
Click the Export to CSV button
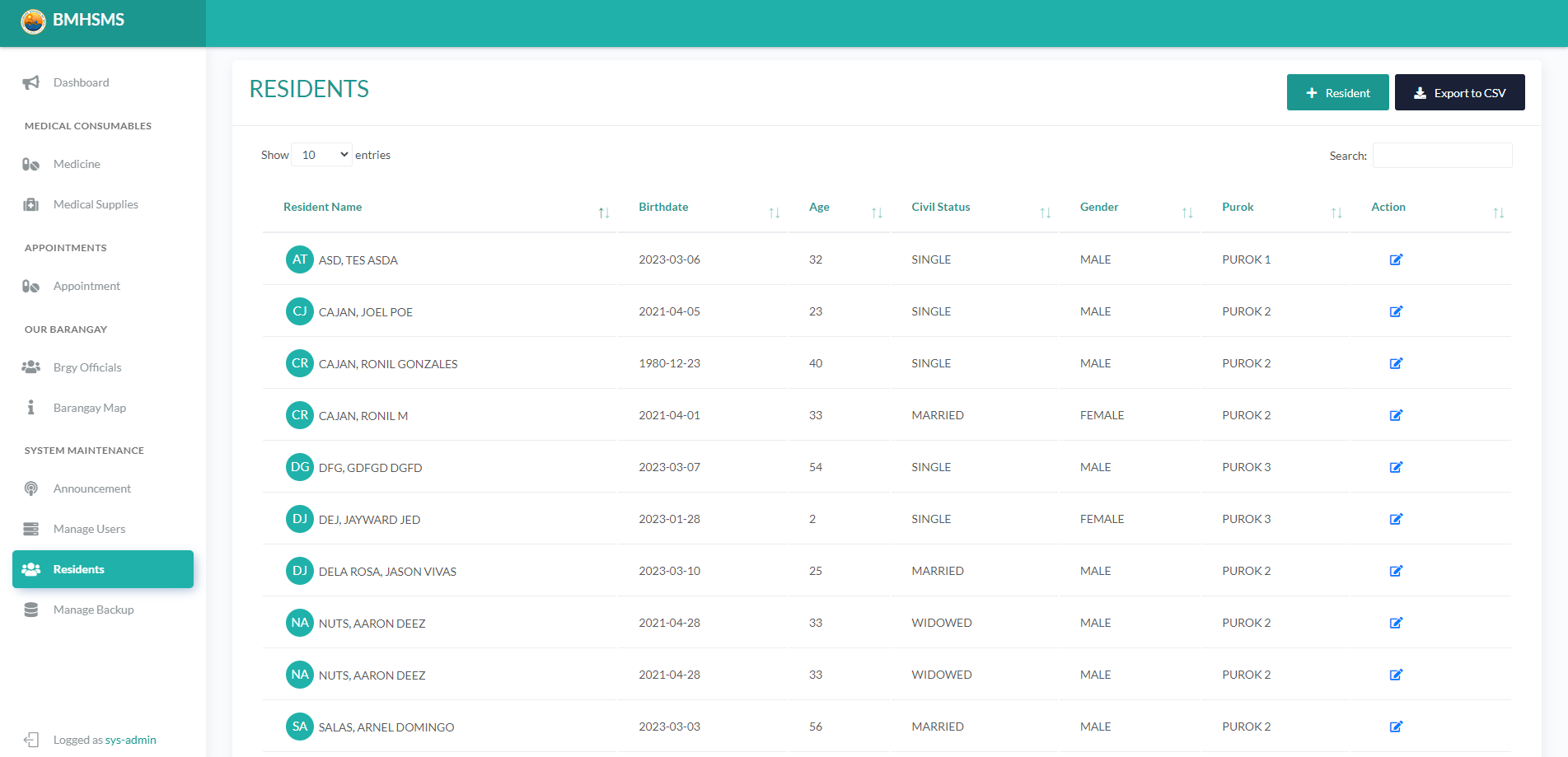click(x=1459, y=92)
